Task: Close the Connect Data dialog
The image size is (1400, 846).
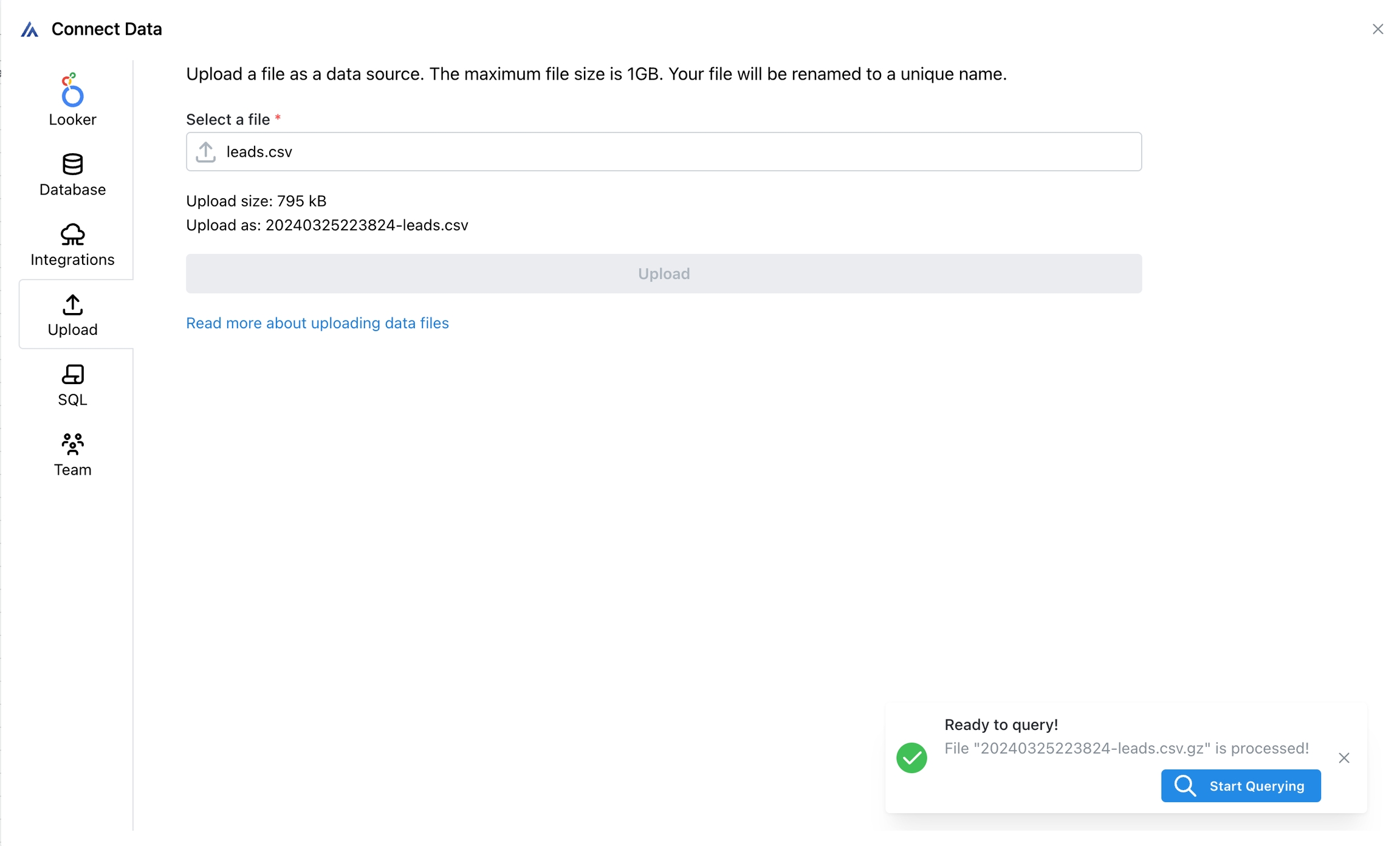Action: point(1378,29)
